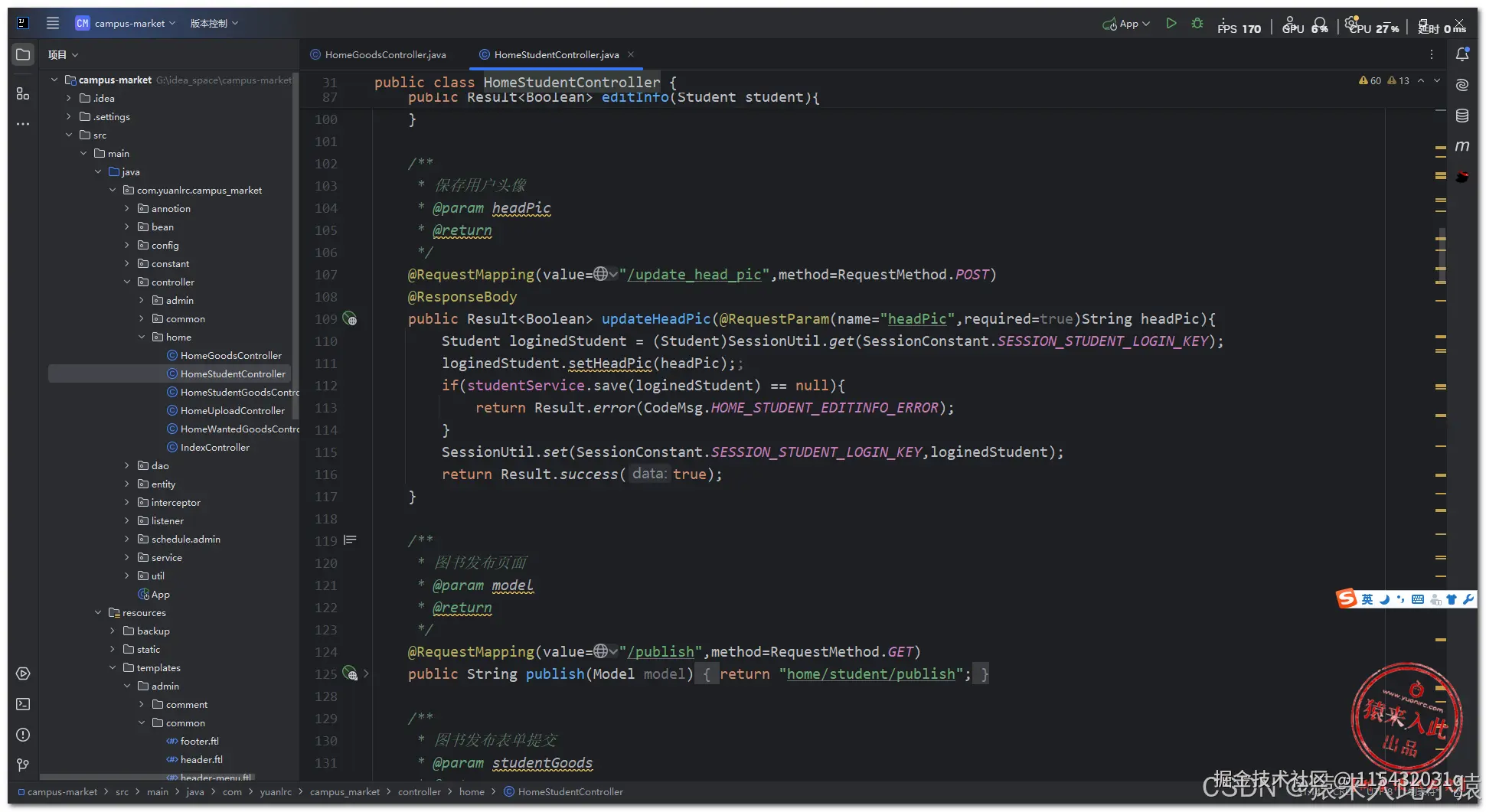
Task: Open the main hamburger menu
Action: pyautogui.click(x=53, y=23)
